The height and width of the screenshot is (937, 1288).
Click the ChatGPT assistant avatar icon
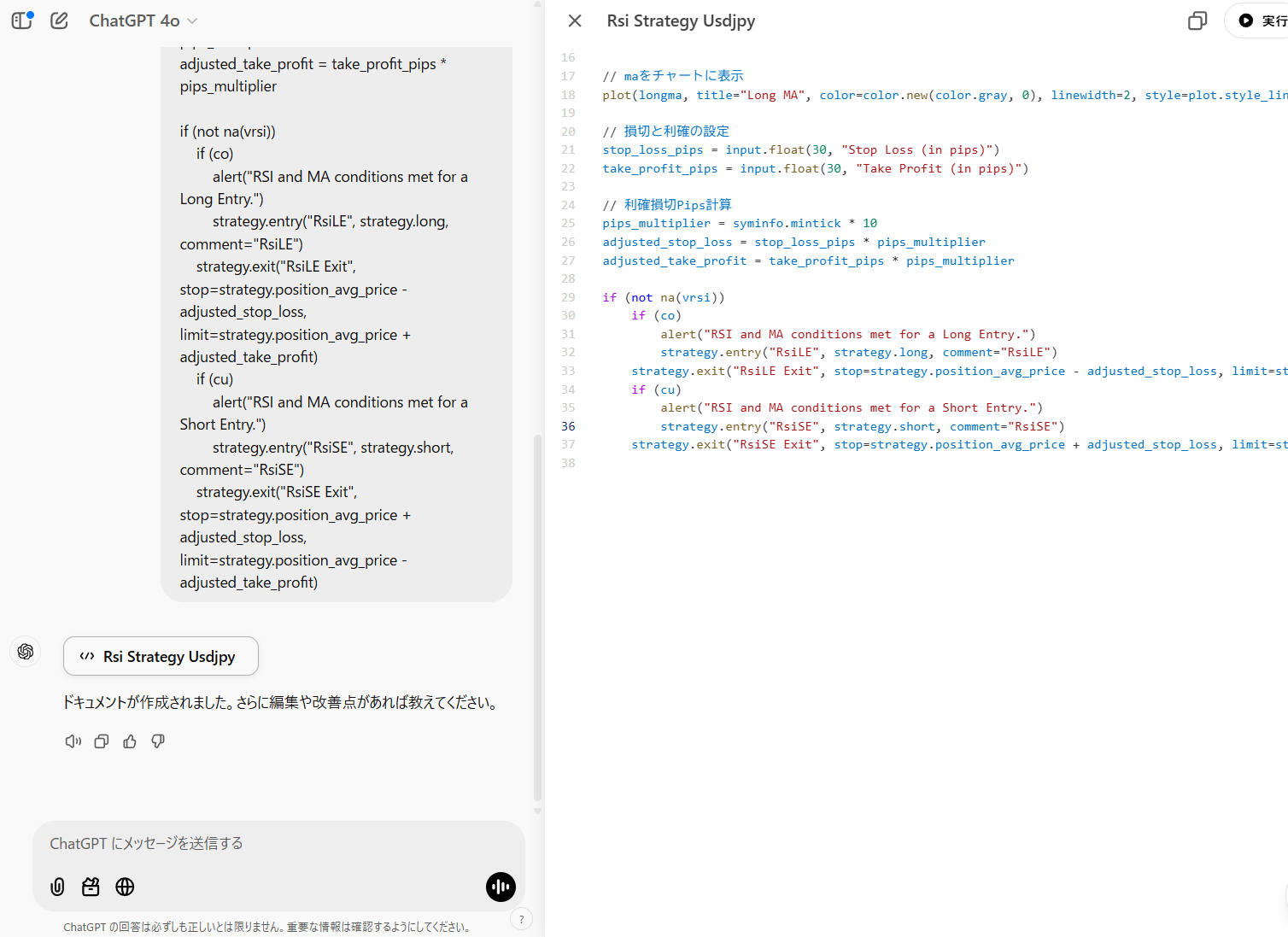[x=26, y=652]
